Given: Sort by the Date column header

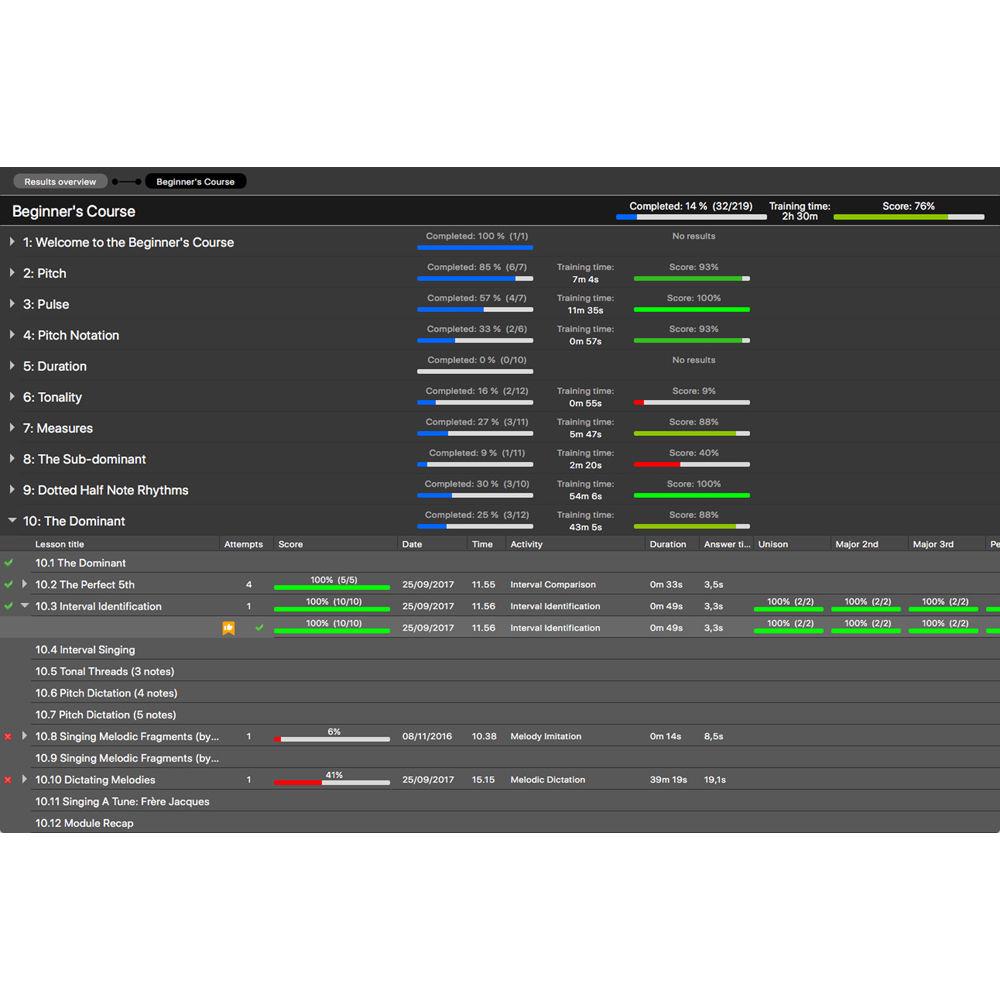Looking at the screenshot, I should pyautogui.click(x=412, y=545).
